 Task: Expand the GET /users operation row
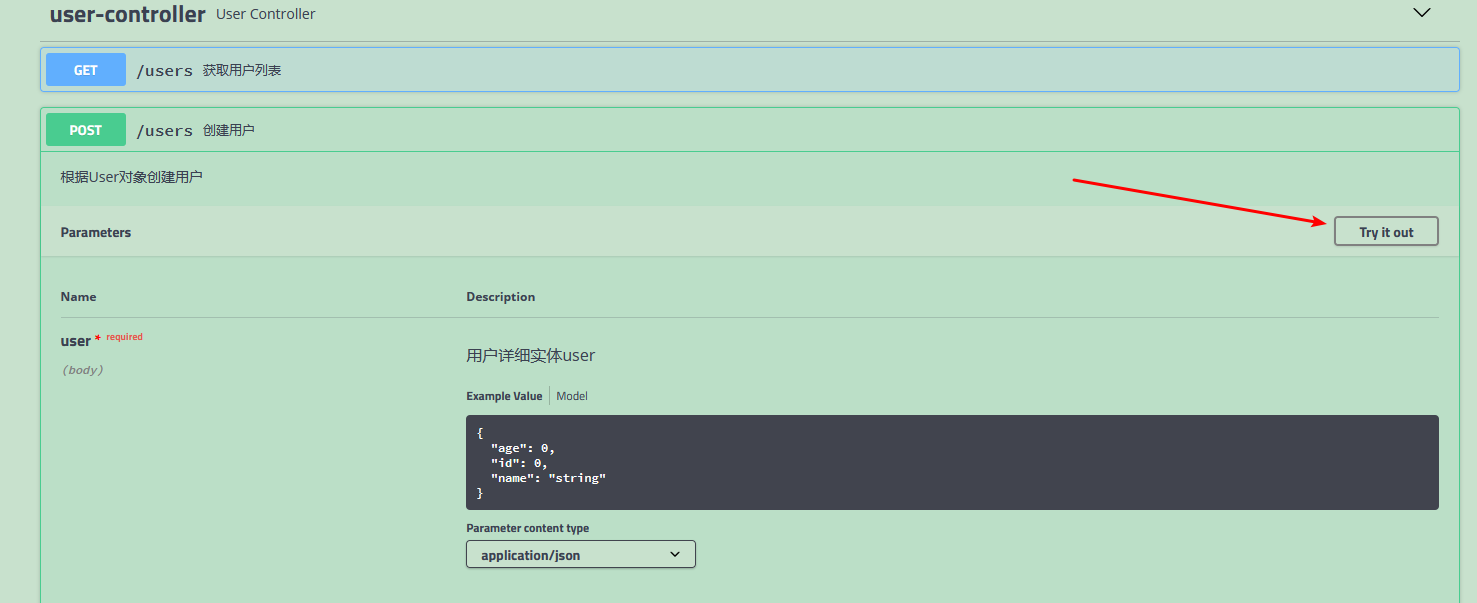(x=750, y=70)
